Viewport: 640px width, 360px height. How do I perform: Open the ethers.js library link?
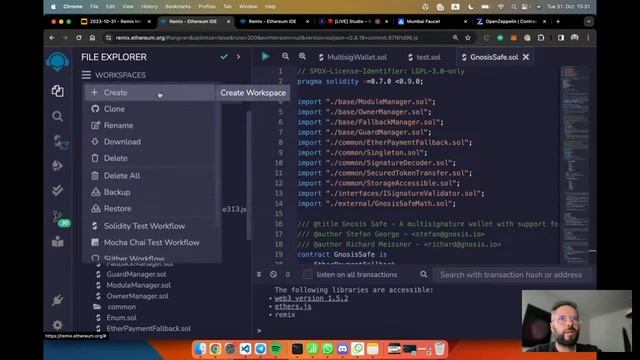point(293,307)
